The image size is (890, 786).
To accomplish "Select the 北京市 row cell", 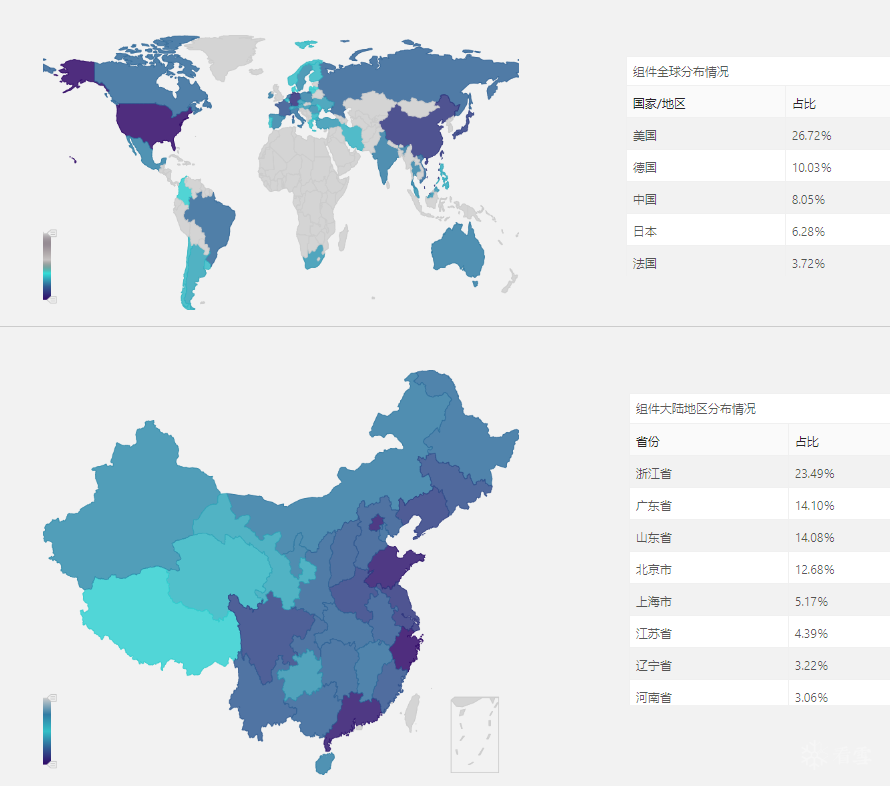I will 709,570.
